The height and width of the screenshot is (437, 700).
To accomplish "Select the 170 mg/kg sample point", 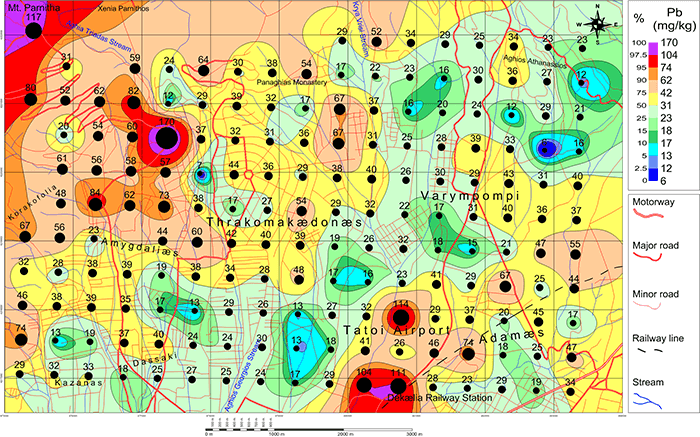I will (x=166, y=138).
